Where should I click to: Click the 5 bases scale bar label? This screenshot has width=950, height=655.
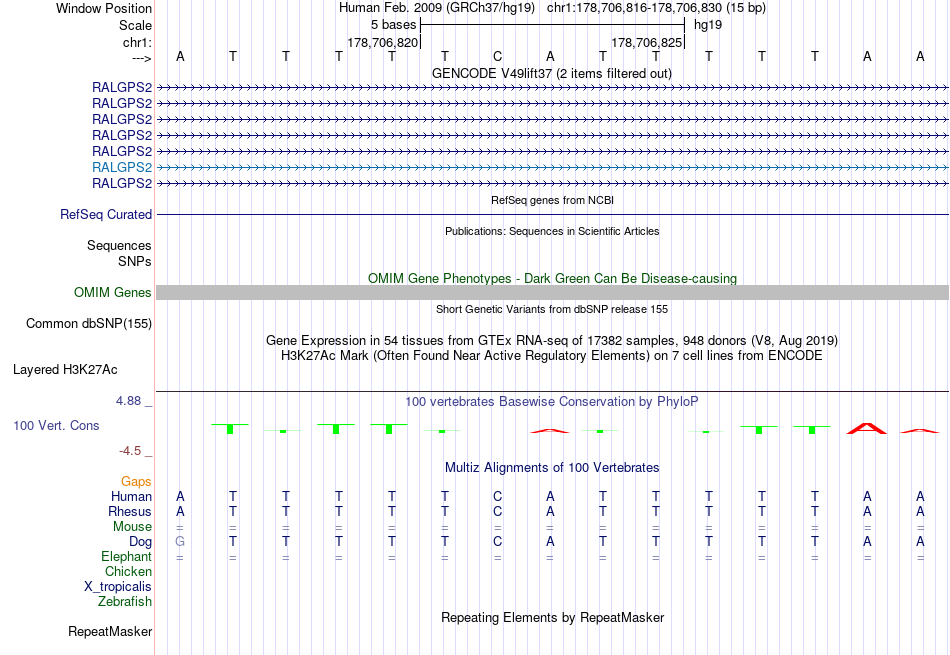(394, 25)
